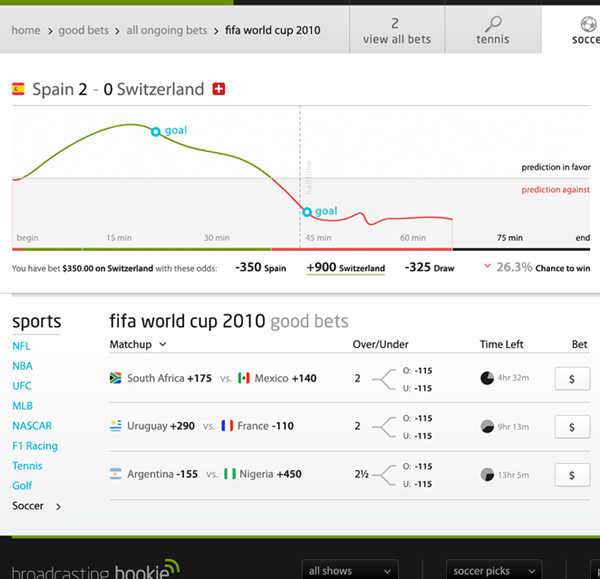Click the 9hr 13m time pie icon

pos(487,426)
